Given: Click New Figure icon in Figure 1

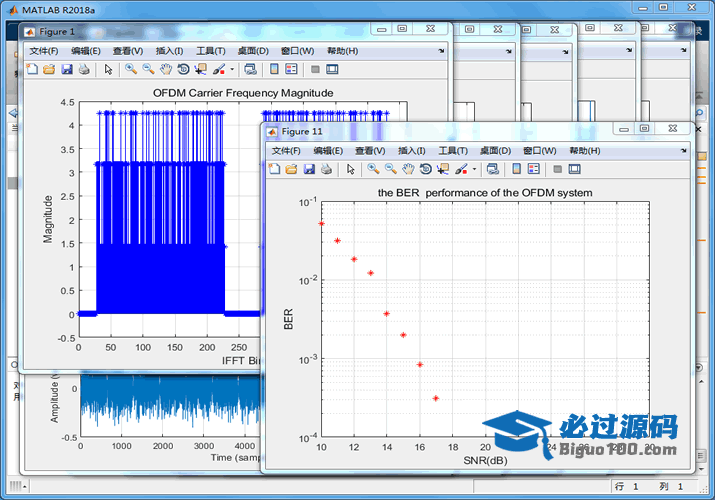Looking at the screenshot, I should click(32, 69).
